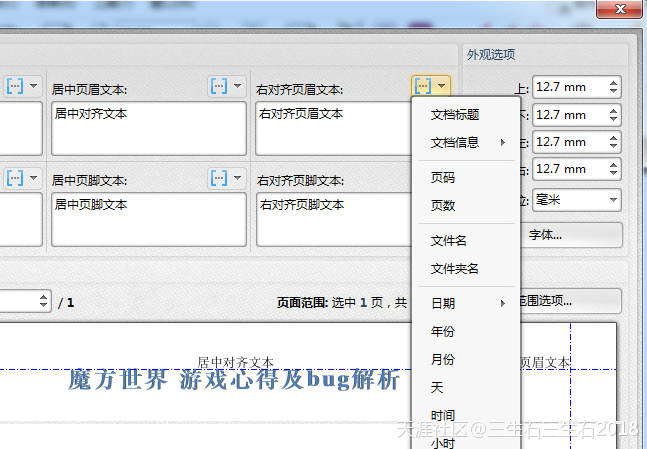
Task: Click inside the 右对齐页眉文本 text box
Action: point(330,130)
